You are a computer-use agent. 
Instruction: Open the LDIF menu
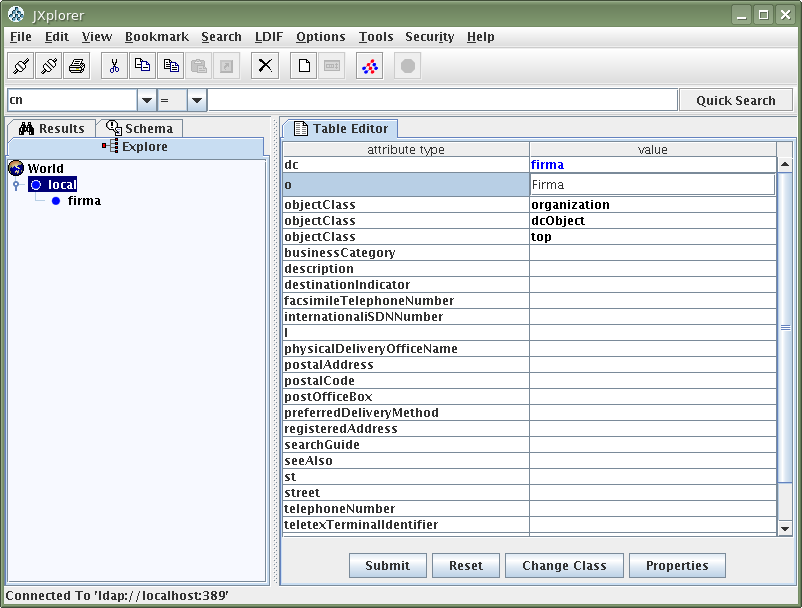(269, 37)
